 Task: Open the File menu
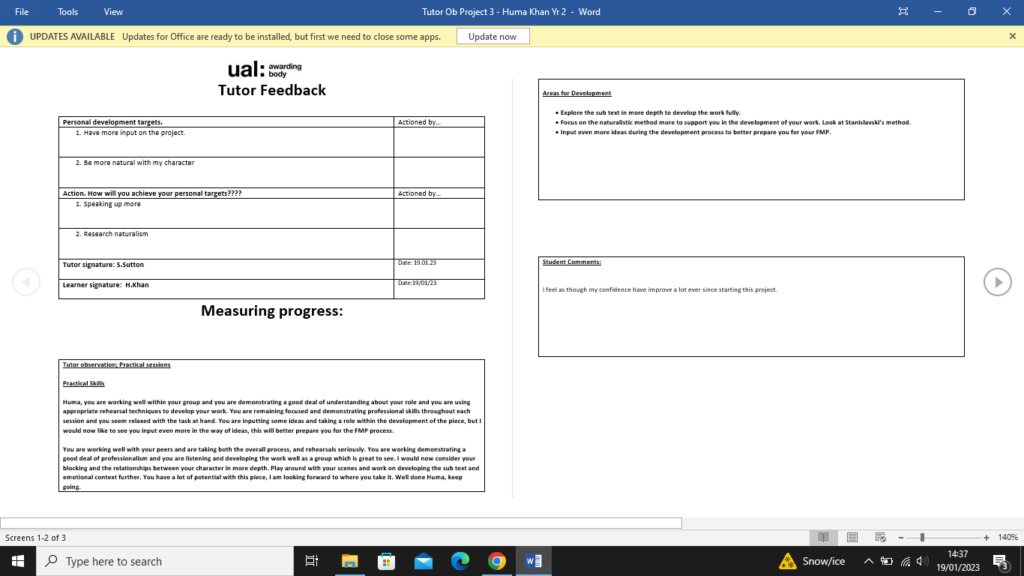tap(22, 12)
